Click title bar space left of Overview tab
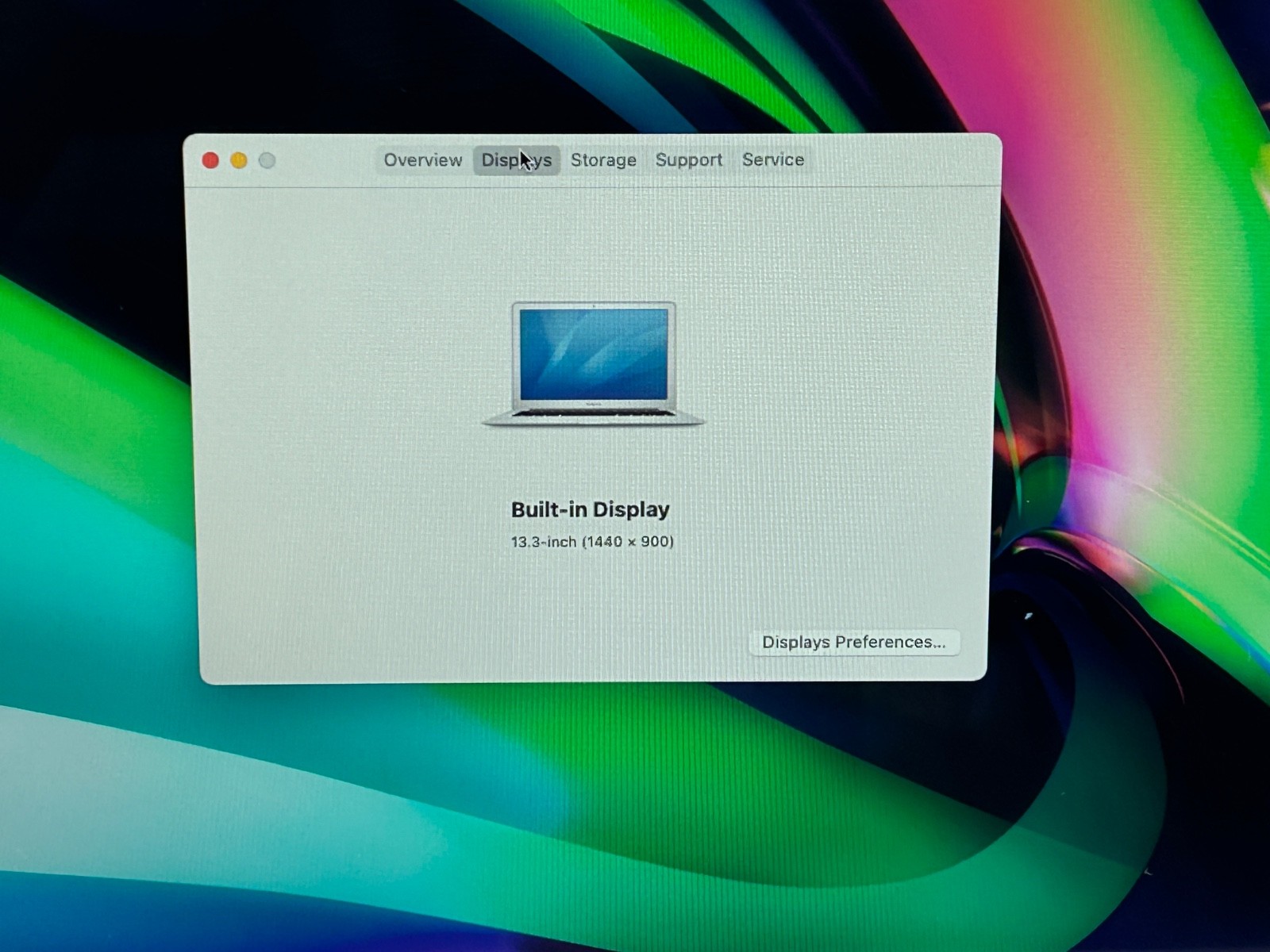The image size is (1270, 952). 325,160
